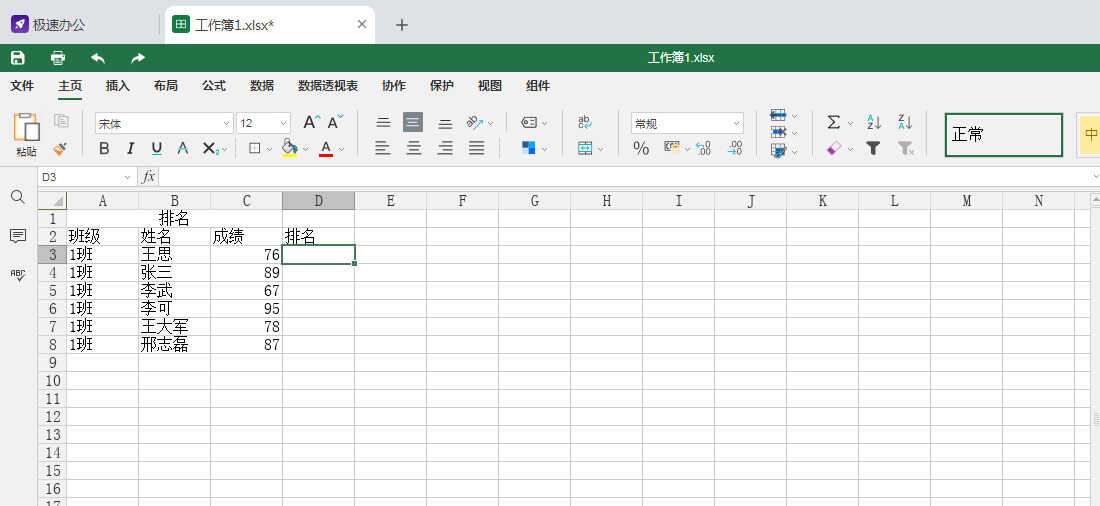Viewport: 1100px width, 506px height.
Task: Switch to the 布局 tab
Action: tap(166, 86)
